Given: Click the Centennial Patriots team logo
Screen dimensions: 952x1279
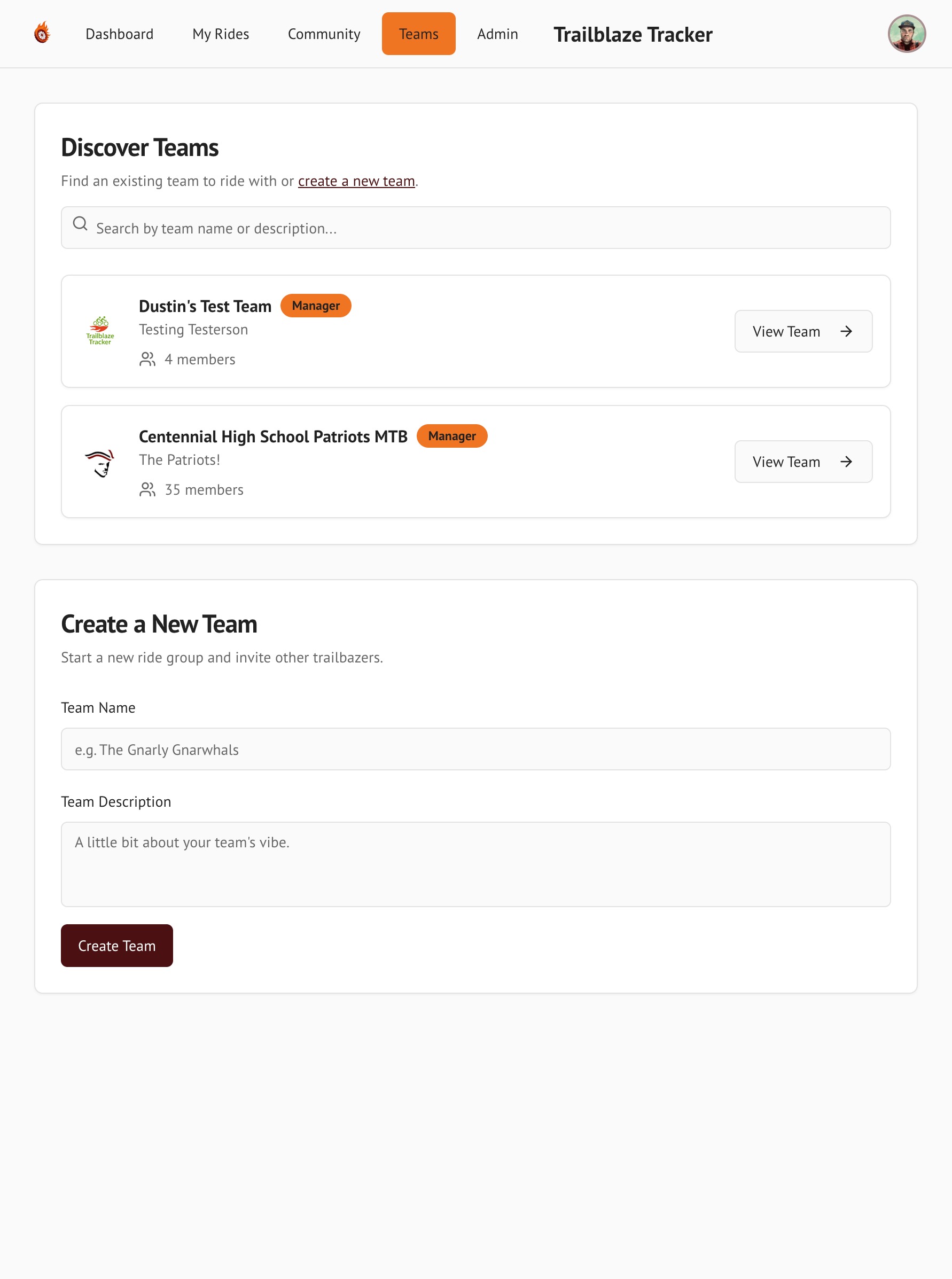Looking at the screenshot, I should click(100, 462).
